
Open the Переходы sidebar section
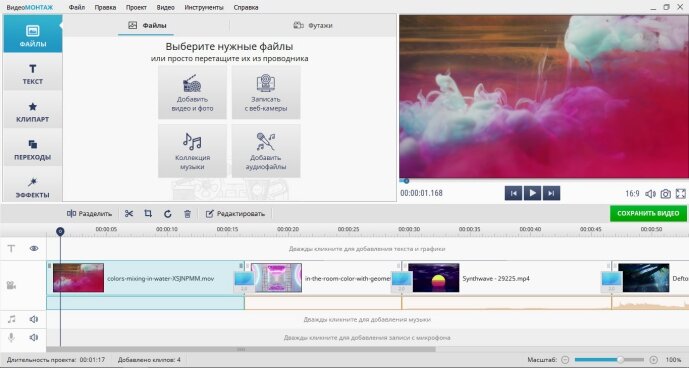click(x=33, y=149)
